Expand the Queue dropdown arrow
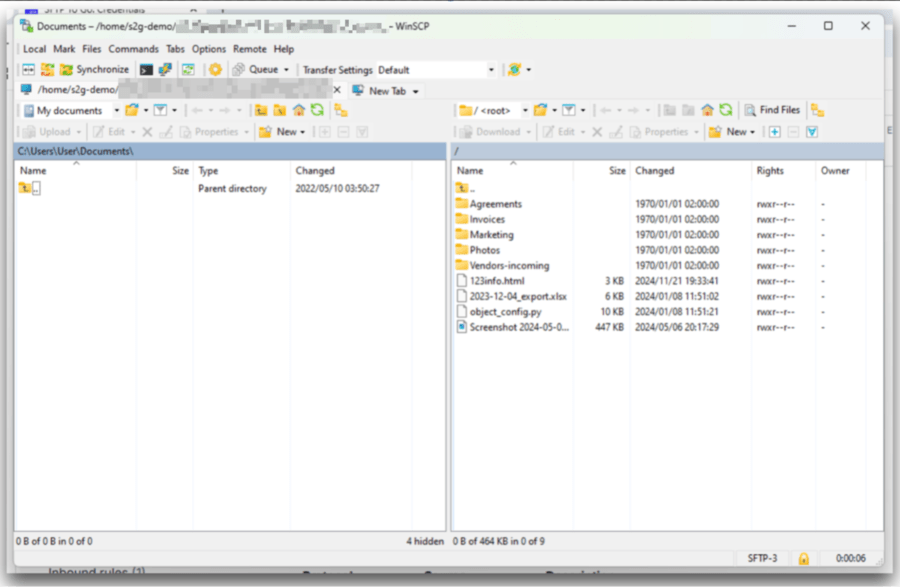 tap(287, 69)
